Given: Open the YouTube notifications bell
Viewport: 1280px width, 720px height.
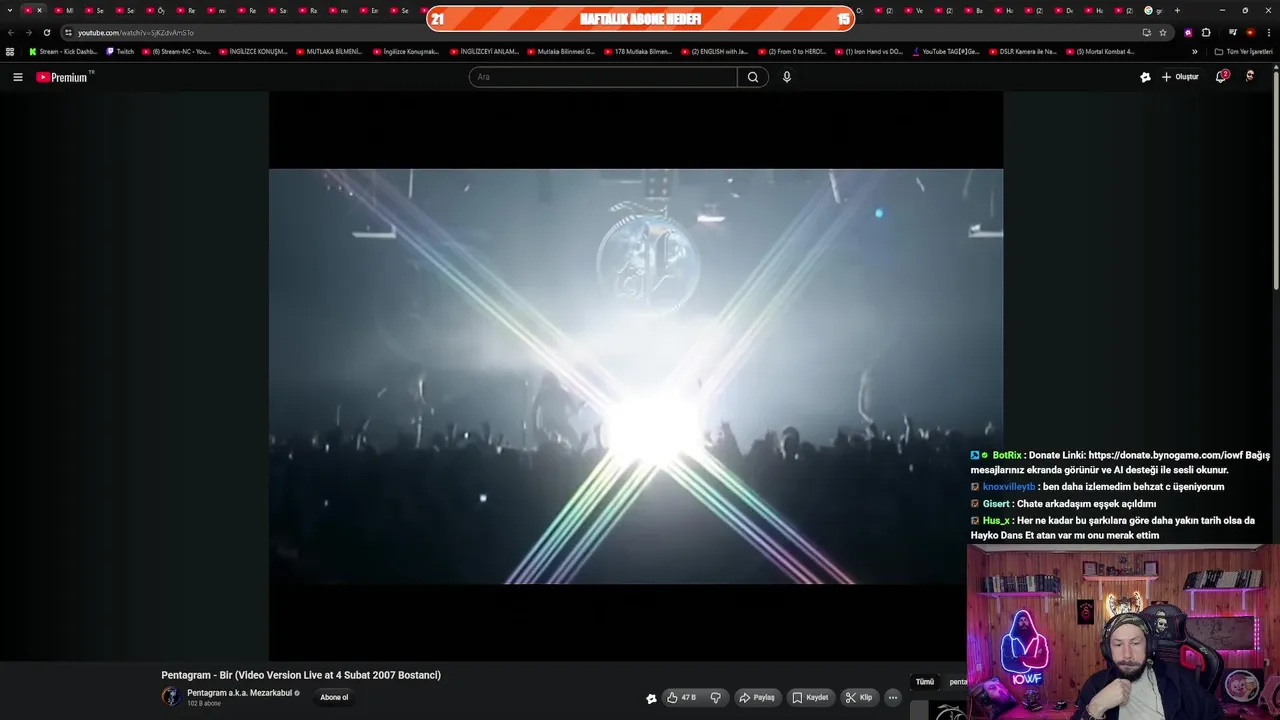Looking at the screenshot, I should (1221, 77).
